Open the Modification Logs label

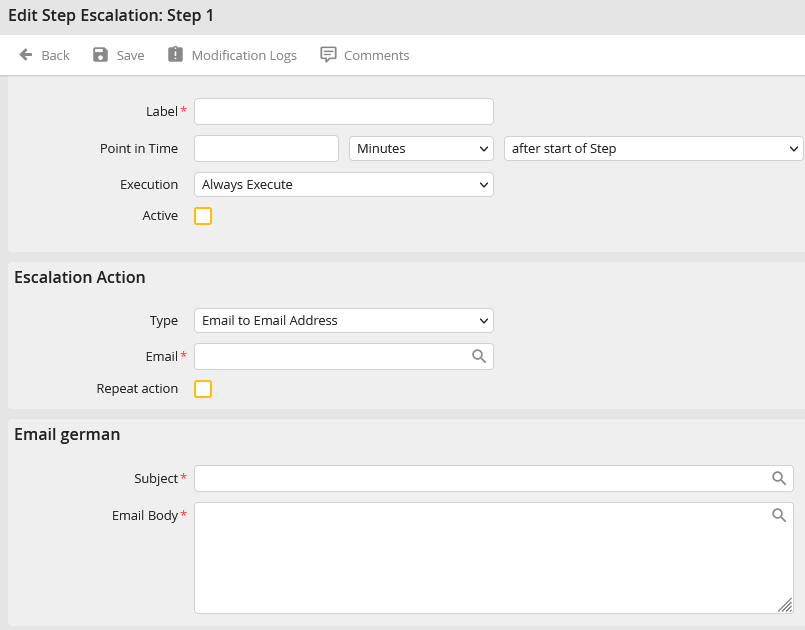(x=244, y=55)
